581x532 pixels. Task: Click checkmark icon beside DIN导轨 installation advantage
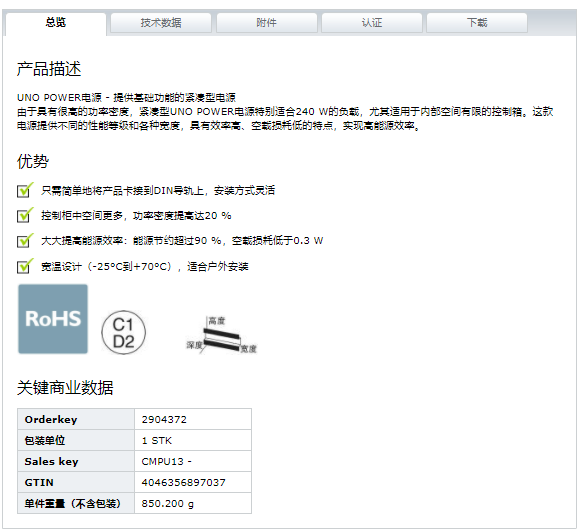tap(25, 190)
